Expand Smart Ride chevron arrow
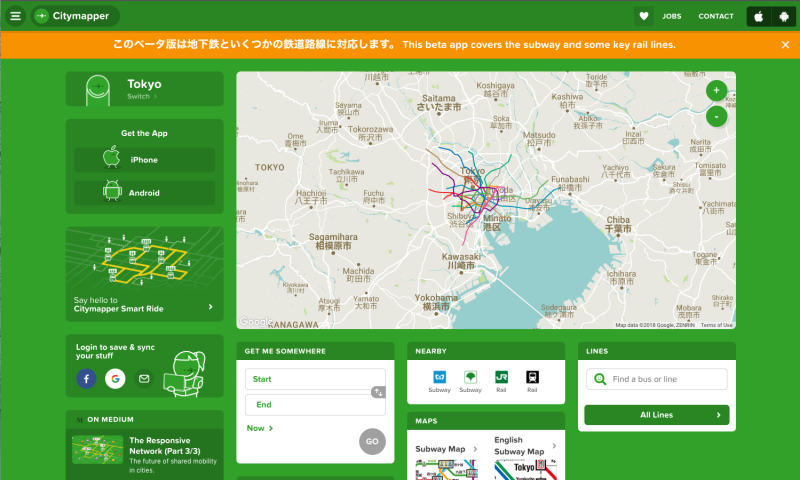 pos(211,307)
